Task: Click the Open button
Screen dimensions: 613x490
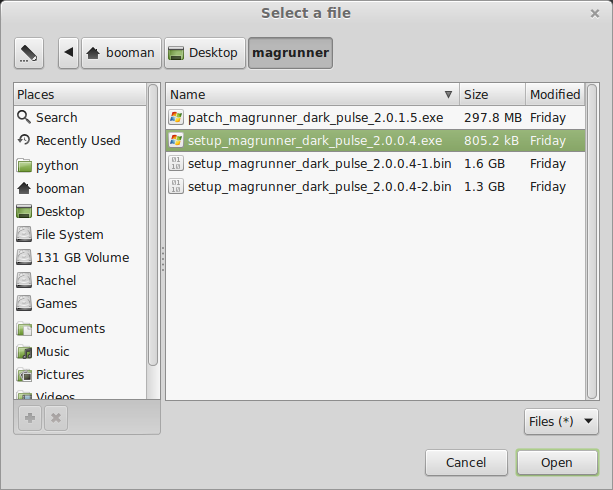Action: point(557,463)
